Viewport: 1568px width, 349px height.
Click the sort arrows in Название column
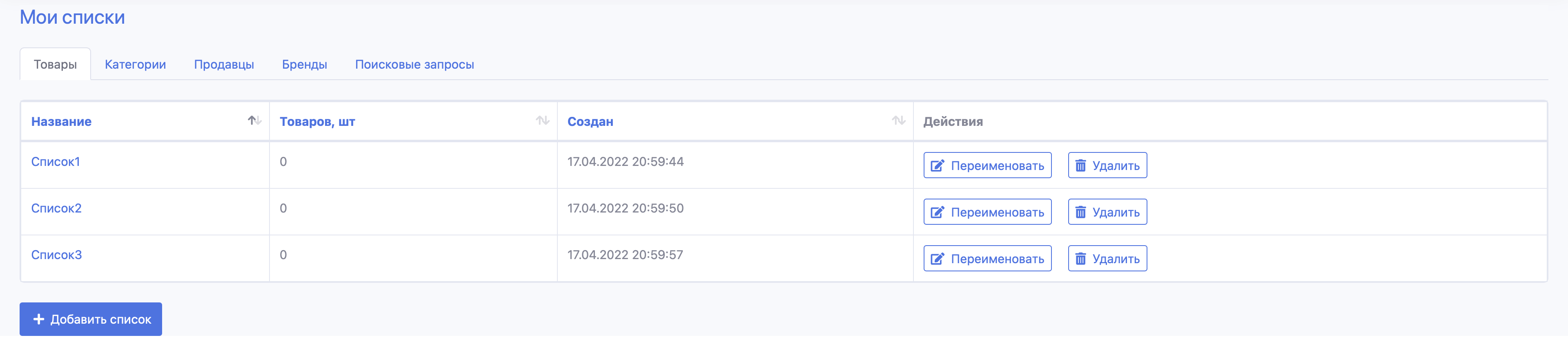(x=253, y=121)
